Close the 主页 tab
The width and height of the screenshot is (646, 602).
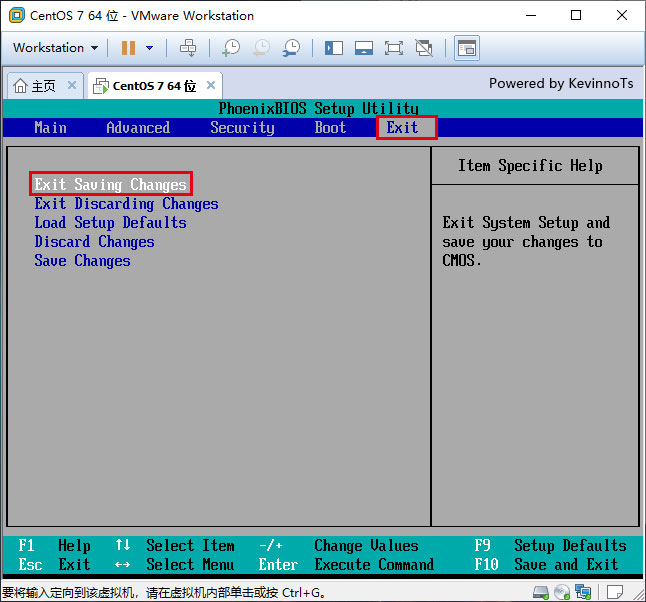point(72,85)
